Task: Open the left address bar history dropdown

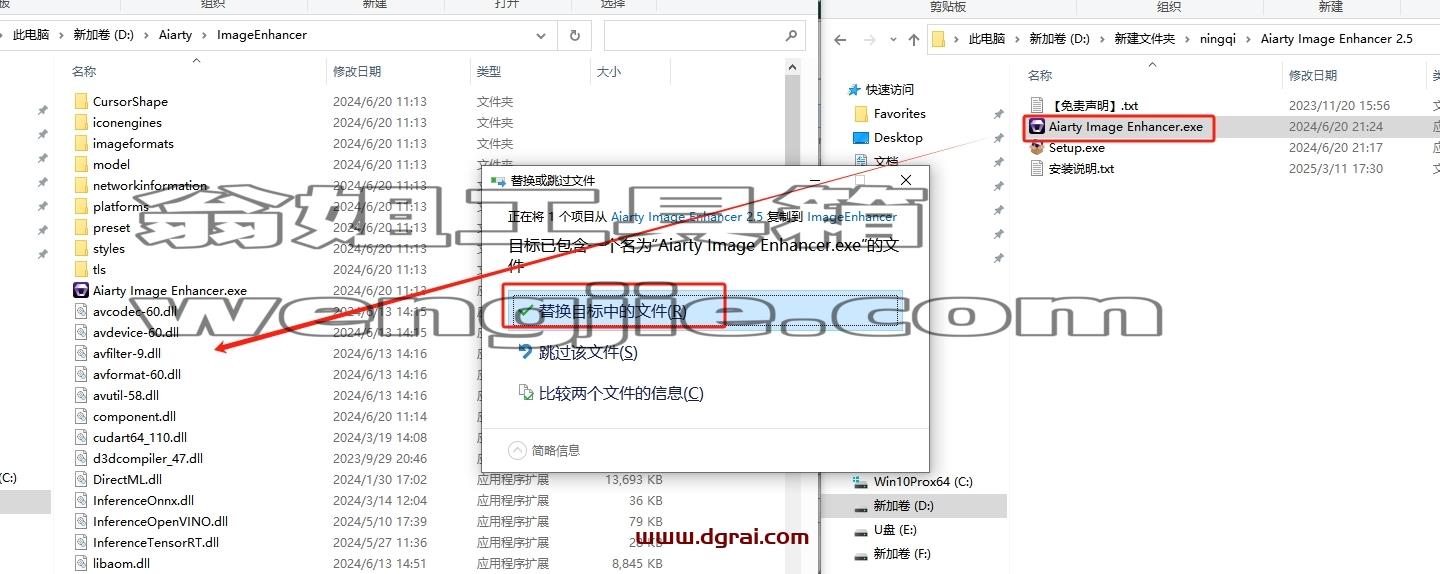Action: (x=541, y=35)
